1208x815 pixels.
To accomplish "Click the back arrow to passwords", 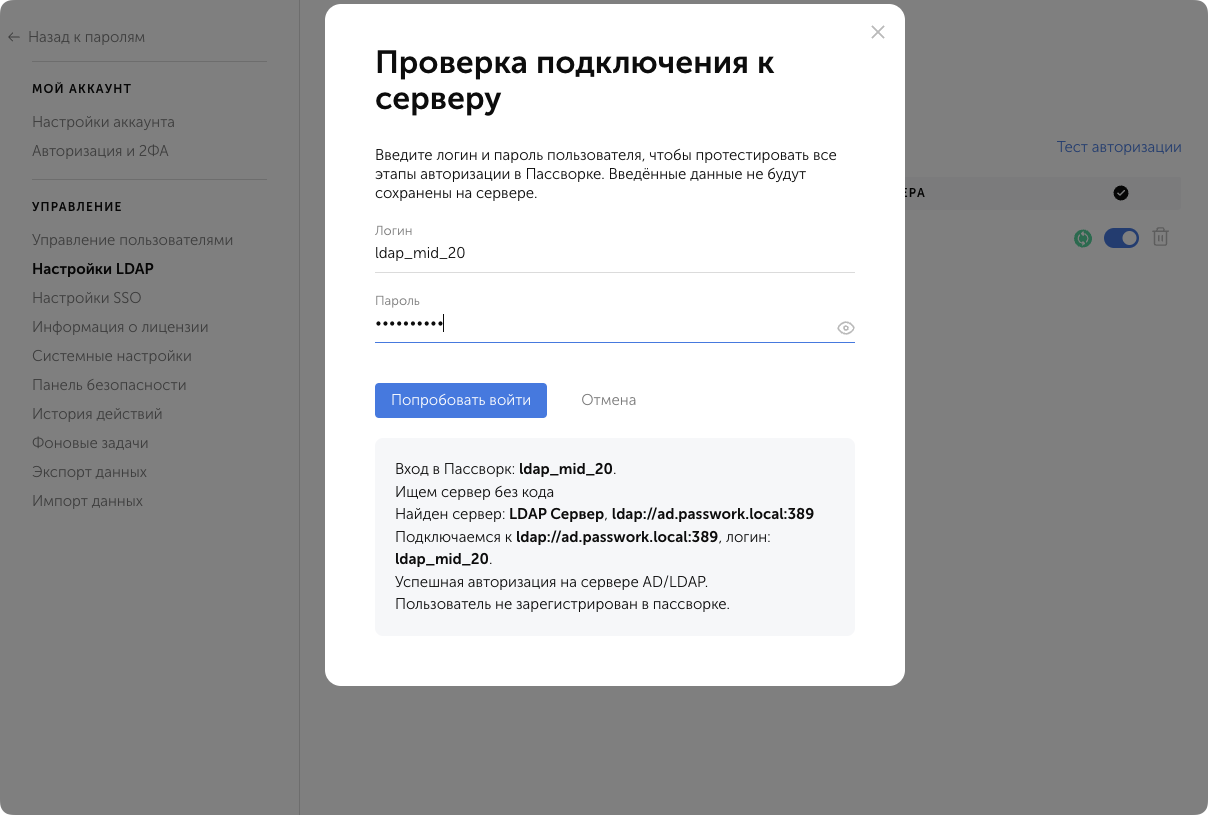I will point(14,37).
